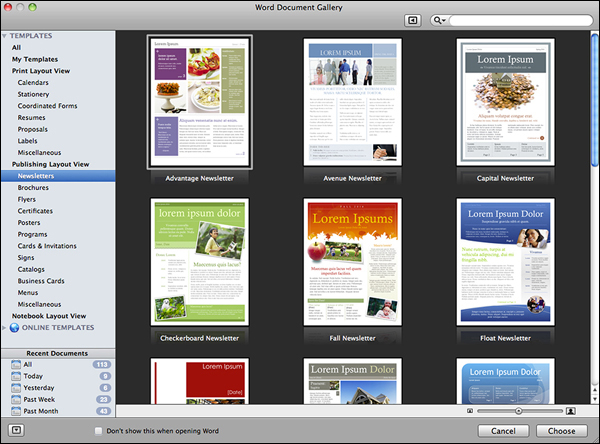This screenshot has height=444, width=600.
Task: Collapse the TEMPLATES section triangle
Action: [x=4, y=36]
